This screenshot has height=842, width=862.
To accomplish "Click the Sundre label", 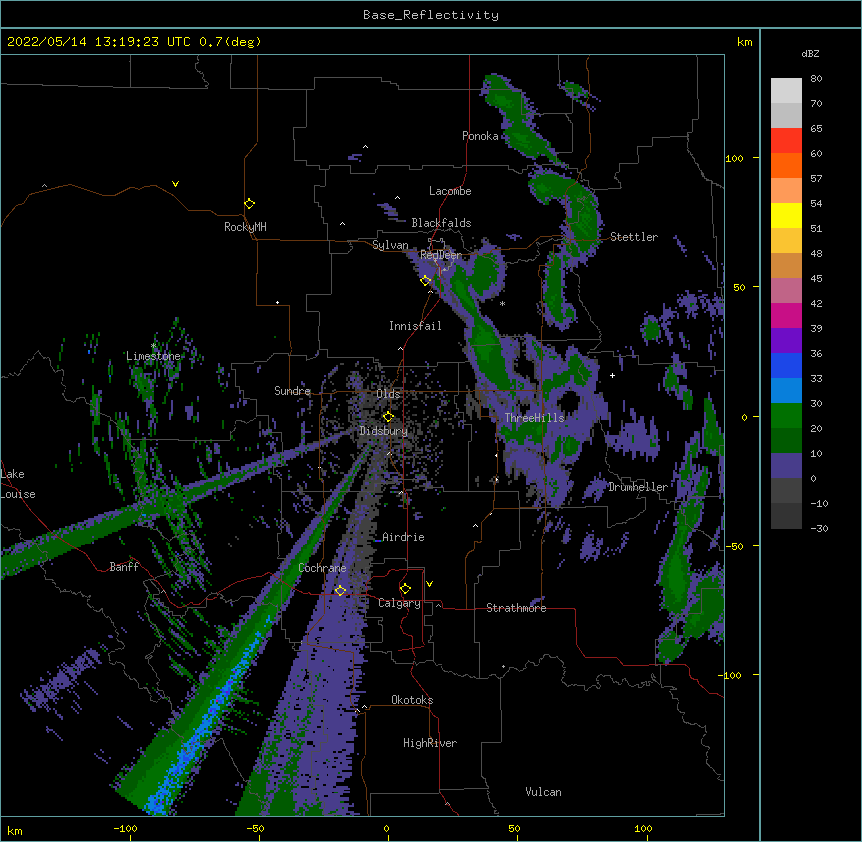I will [292, 391].
